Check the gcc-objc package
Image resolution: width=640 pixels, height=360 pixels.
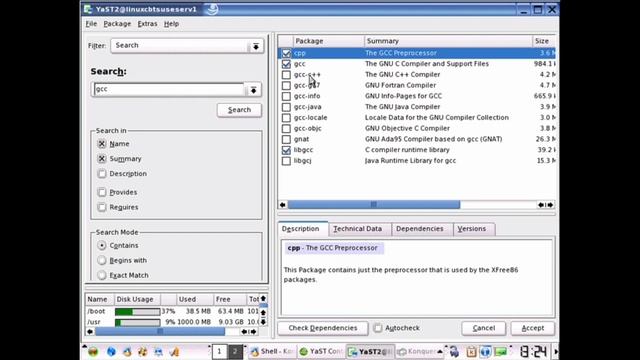[286, 129]
